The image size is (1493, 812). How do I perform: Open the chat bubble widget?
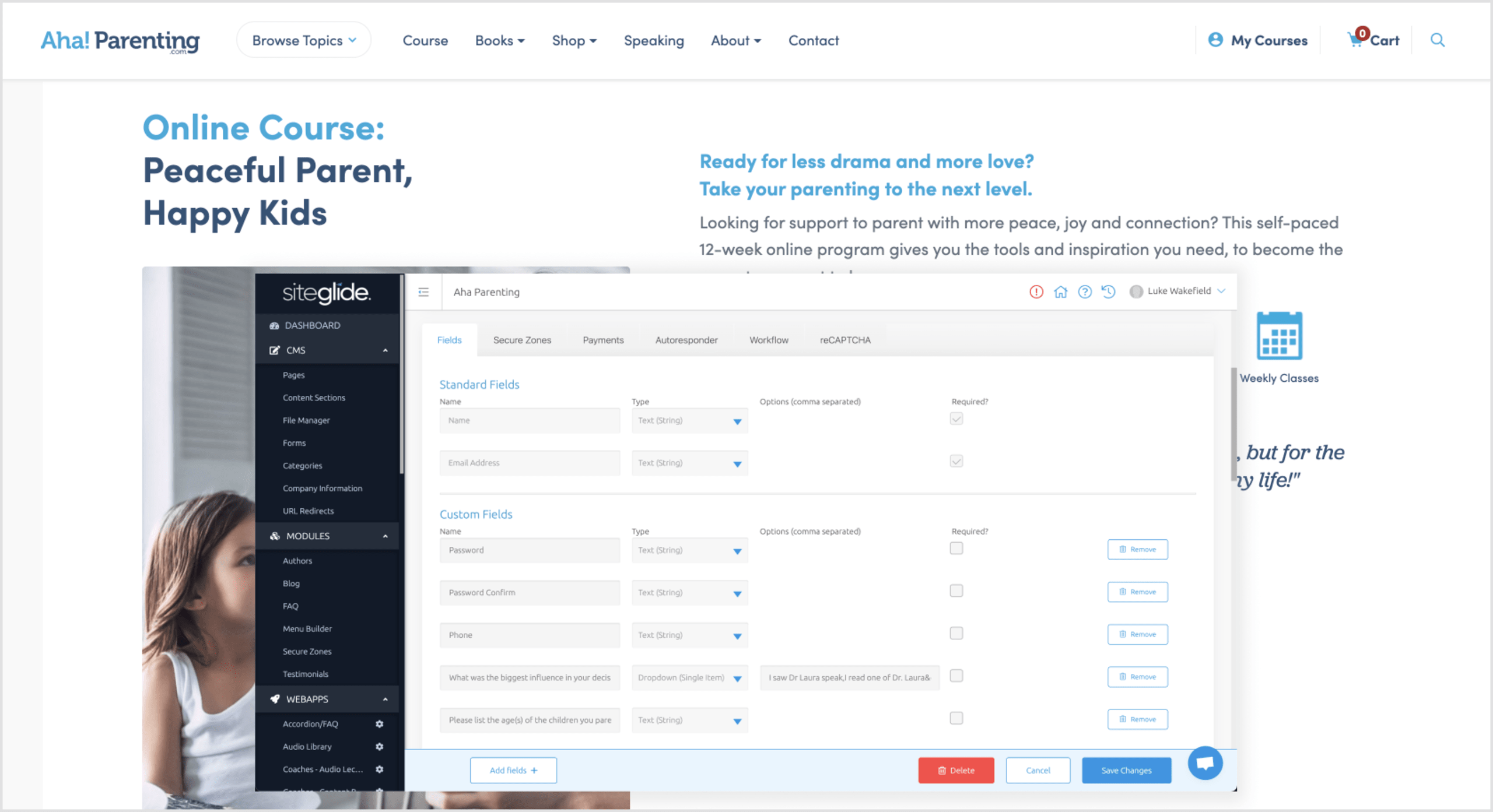1205,763
